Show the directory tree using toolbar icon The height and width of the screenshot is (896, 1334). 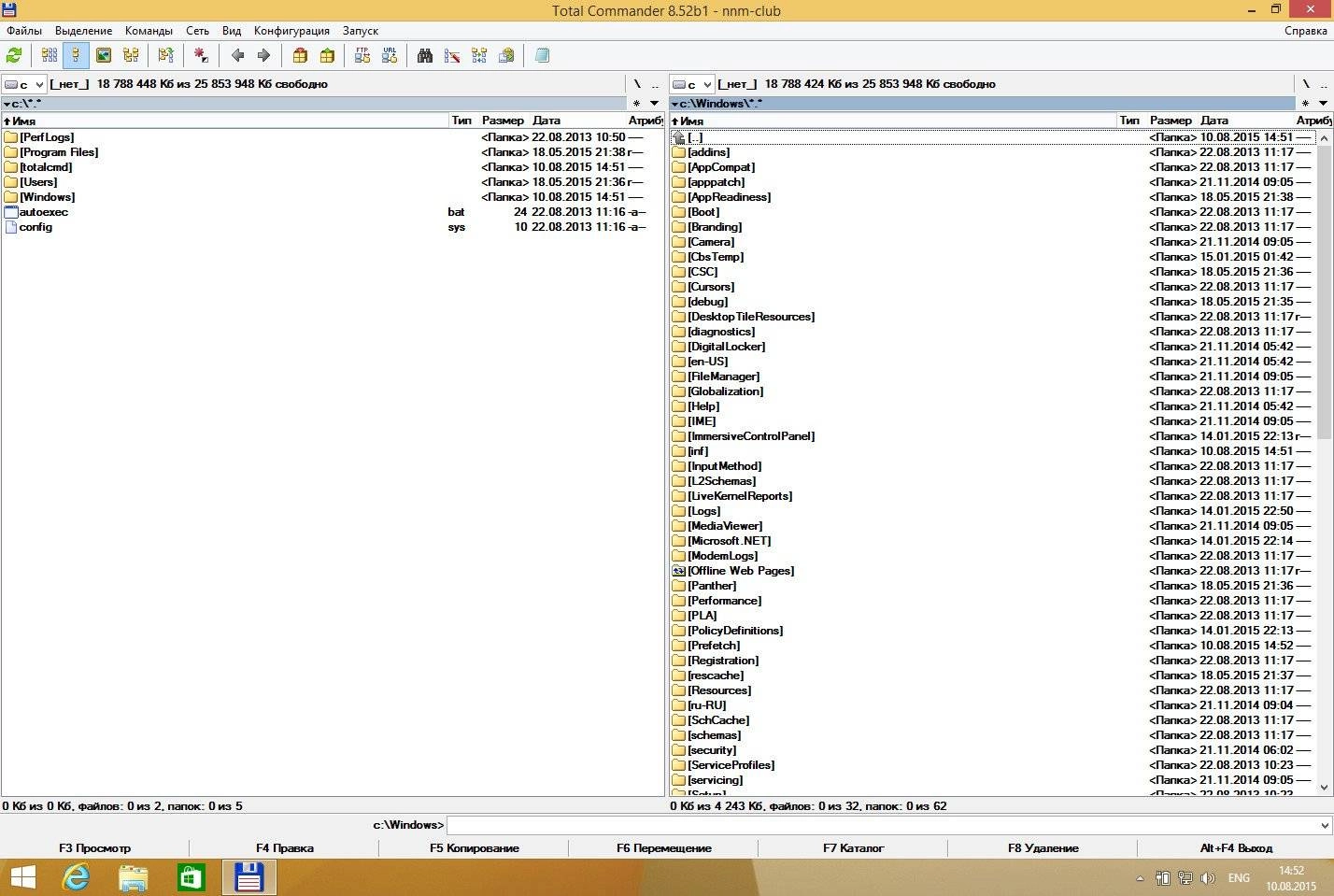[x=131, y=55]
